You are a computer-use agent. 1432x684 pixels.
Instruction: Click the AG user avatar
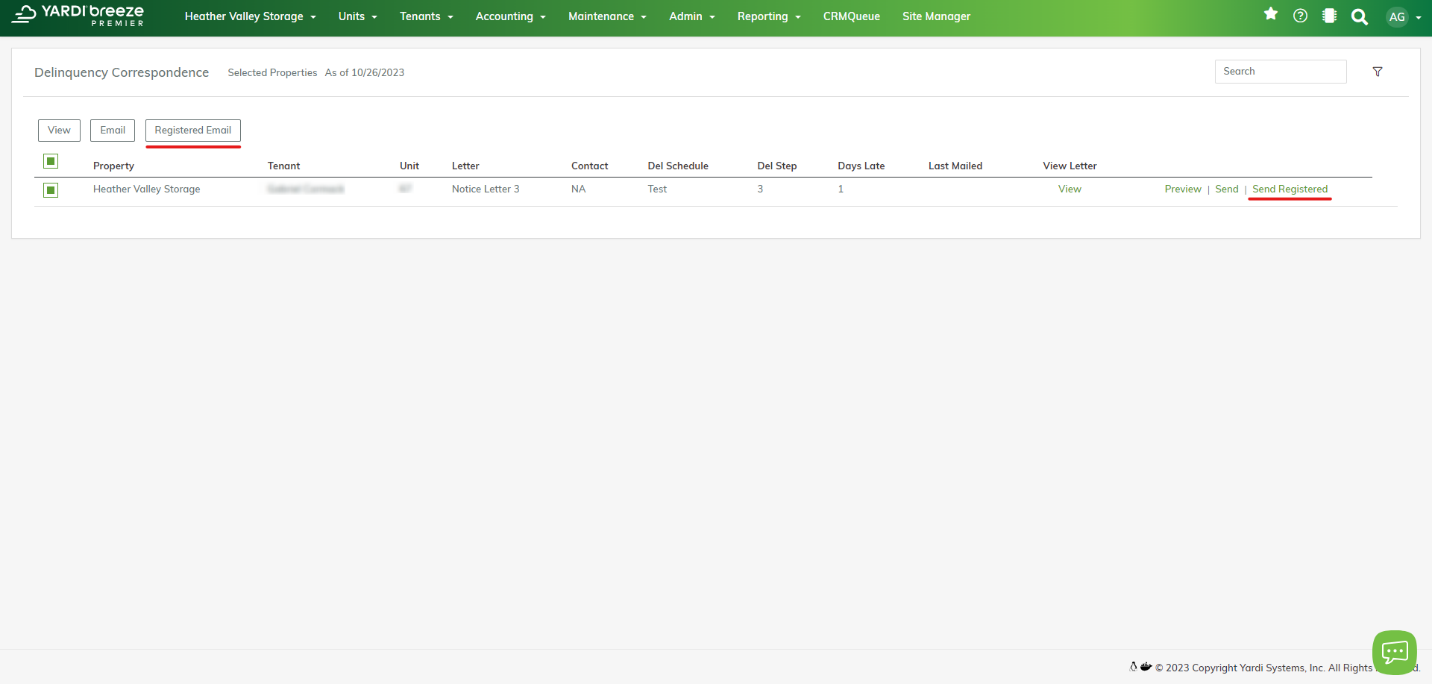(x=1396, y=17)
